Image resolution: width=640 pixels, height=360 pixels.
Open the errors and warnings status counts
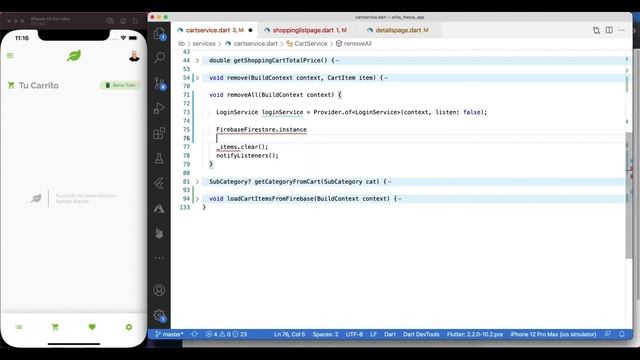[227, 334]
